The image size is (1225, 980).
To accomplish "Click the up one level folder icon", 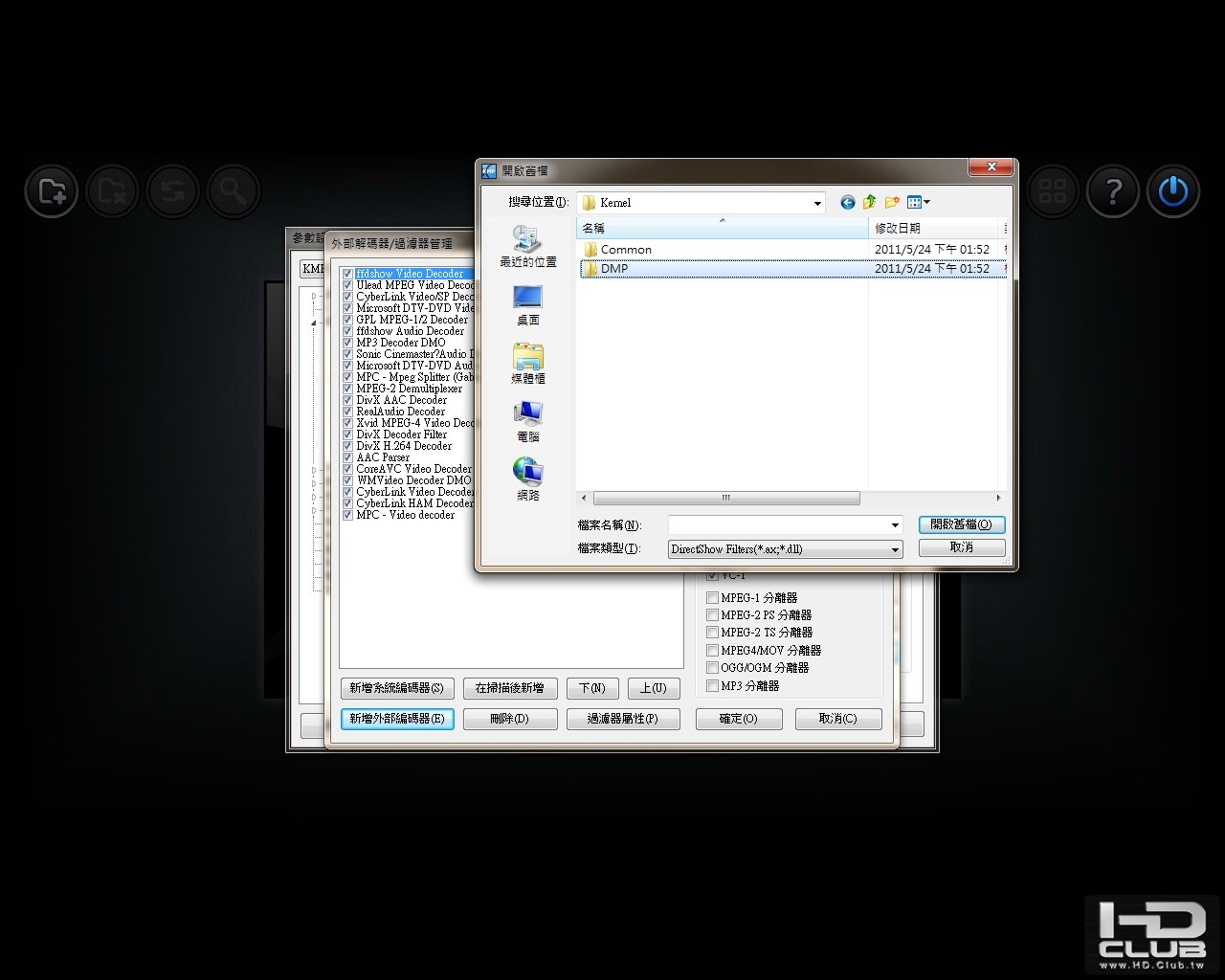I will click(869, 202).
